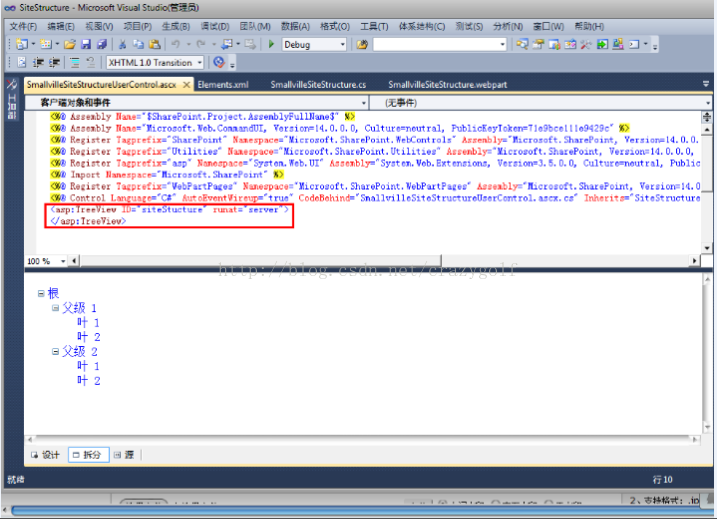
Task: Switch to the Elements.xml tab
Action: point(223,85)
